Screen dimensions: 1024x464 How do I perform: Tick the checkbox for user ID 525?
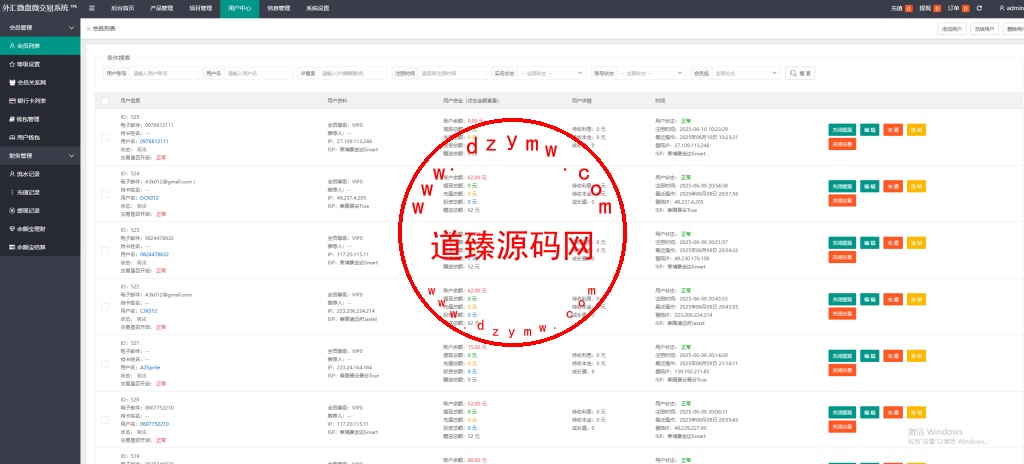(x=105, y=137)
